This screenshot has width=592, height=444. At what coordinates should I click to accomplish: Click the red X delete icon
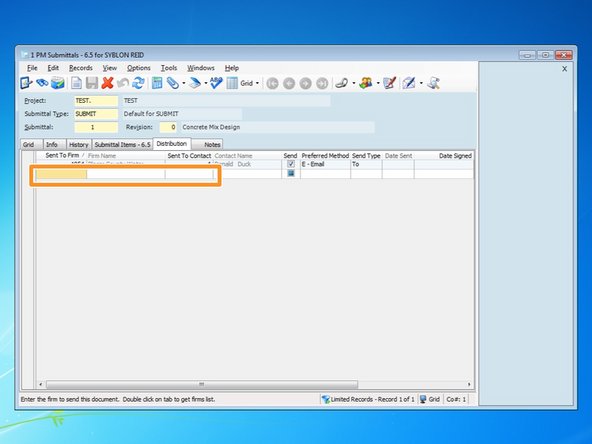tap(108, 83)
